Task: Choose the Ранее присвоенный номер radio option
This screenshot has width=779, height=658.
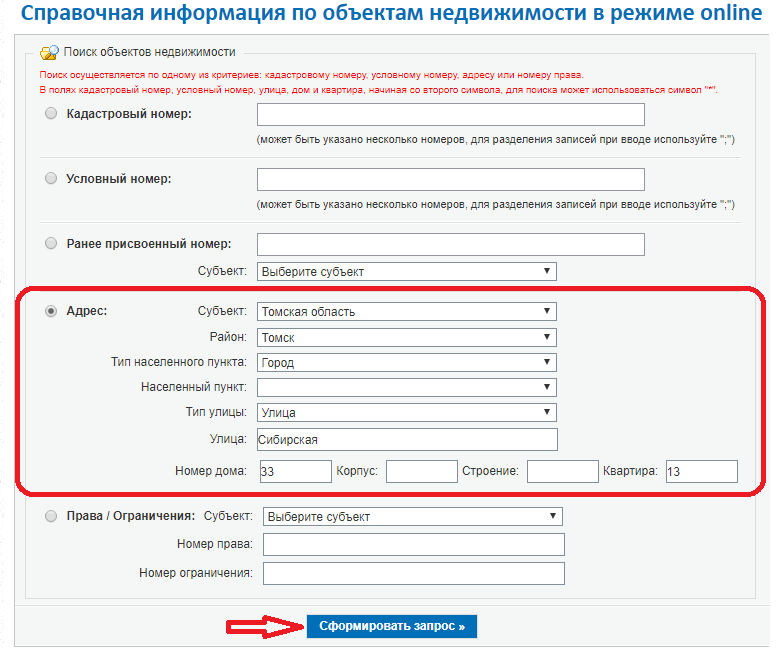Action: (x=51, y=244)
